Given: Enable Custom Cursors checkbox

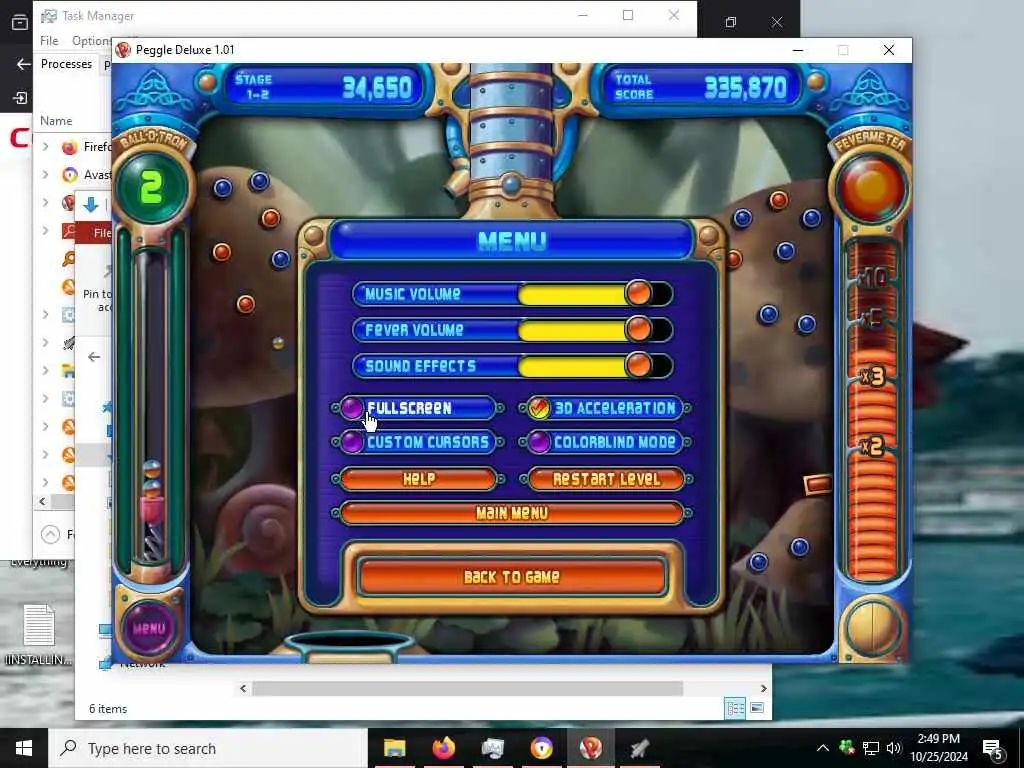Looking at the screenshot, I should click(352, 442).
